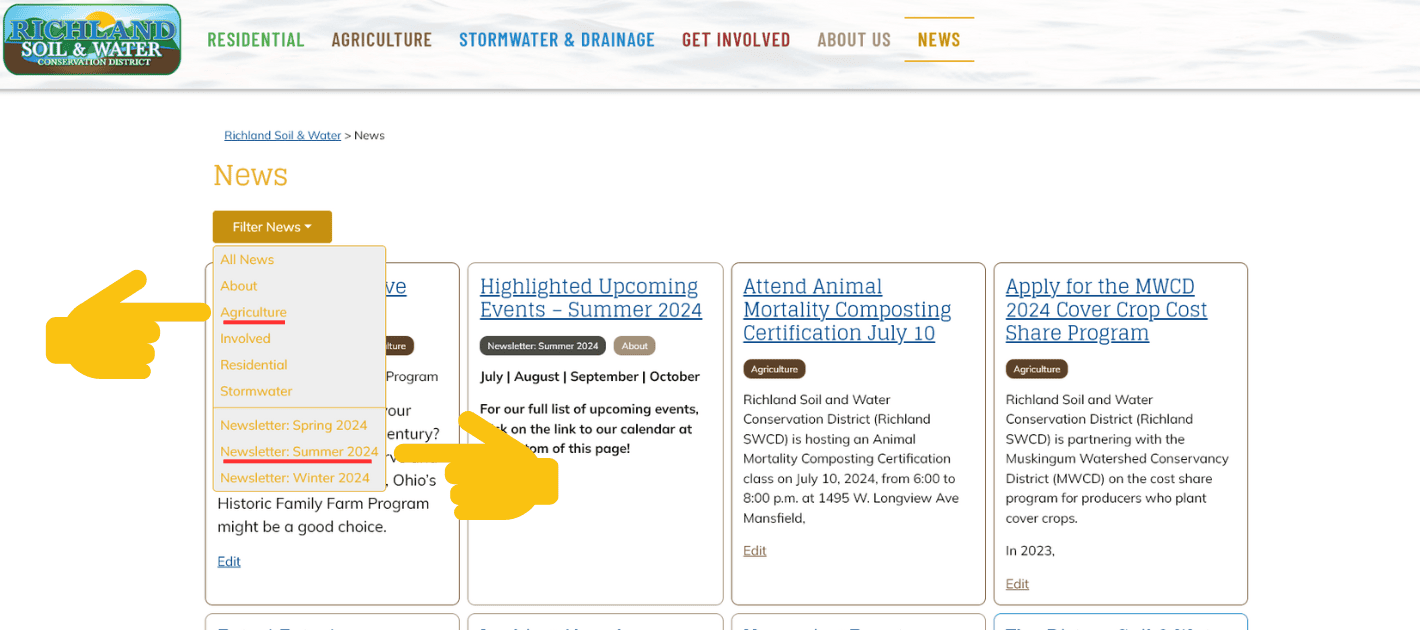Click Agriculture tag on Composting card
The image size is (1420, 630).
tap(774, 369)
